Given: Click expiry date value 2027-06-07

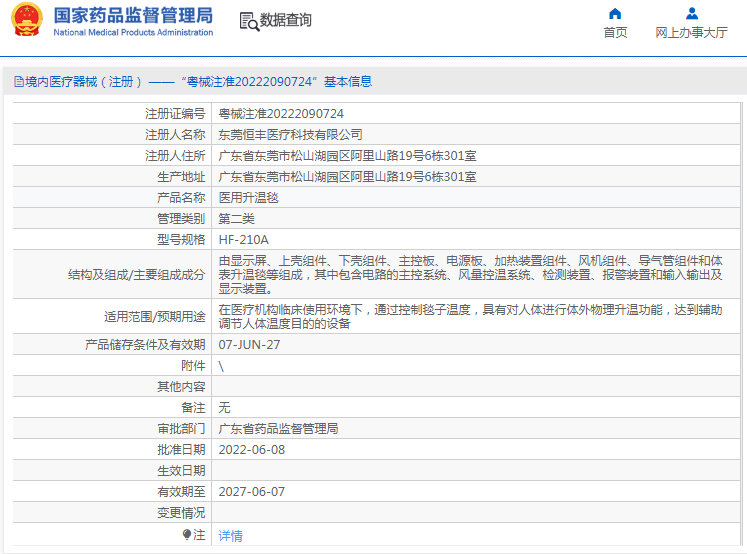Looking at the screenshot, I should 251,492.
